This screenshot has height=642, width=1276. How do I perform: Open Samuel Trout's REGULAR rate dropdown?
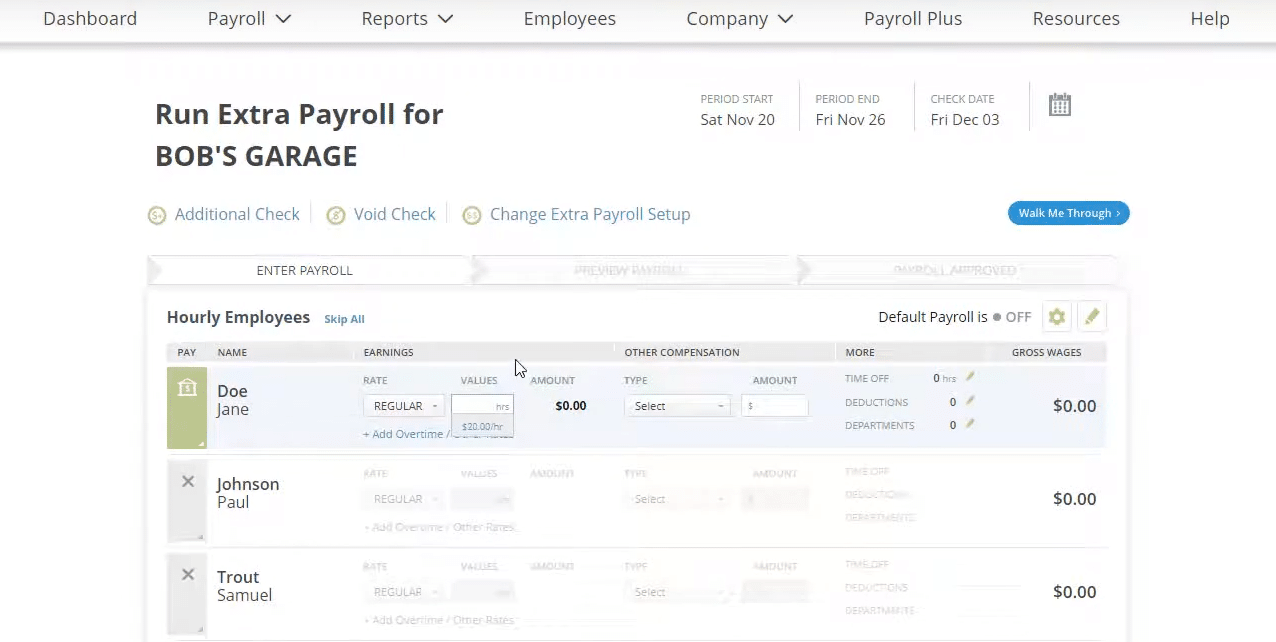coord(404,592)
